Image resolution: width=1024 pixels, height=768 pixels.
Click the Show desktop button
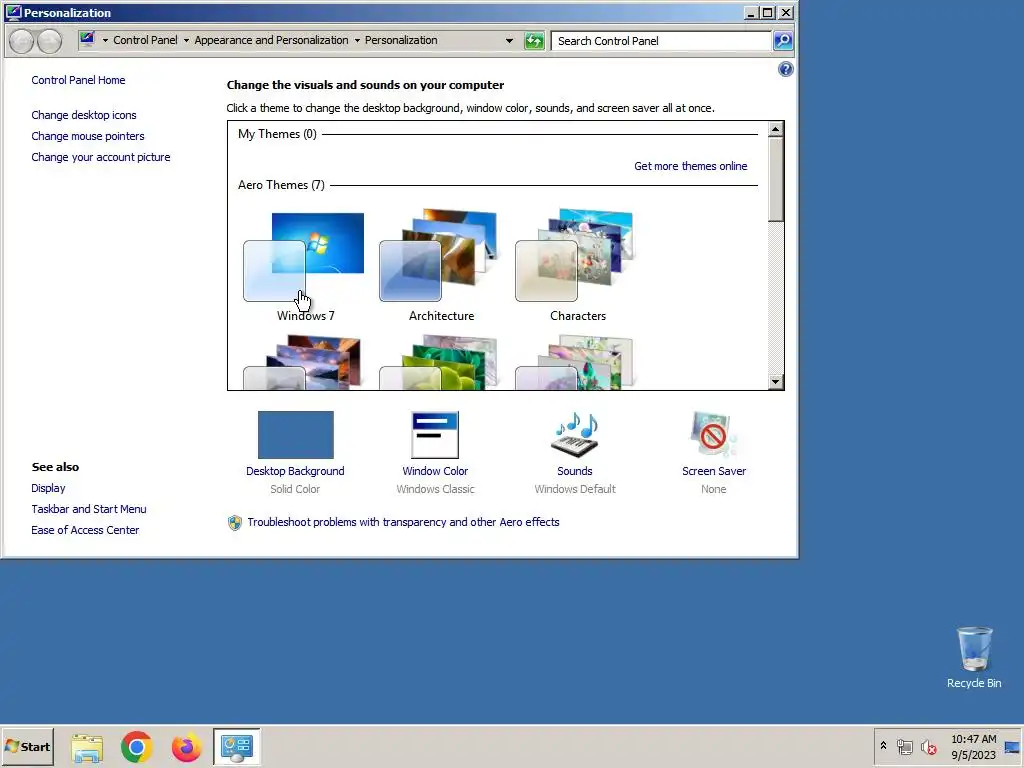[1012, 747]
